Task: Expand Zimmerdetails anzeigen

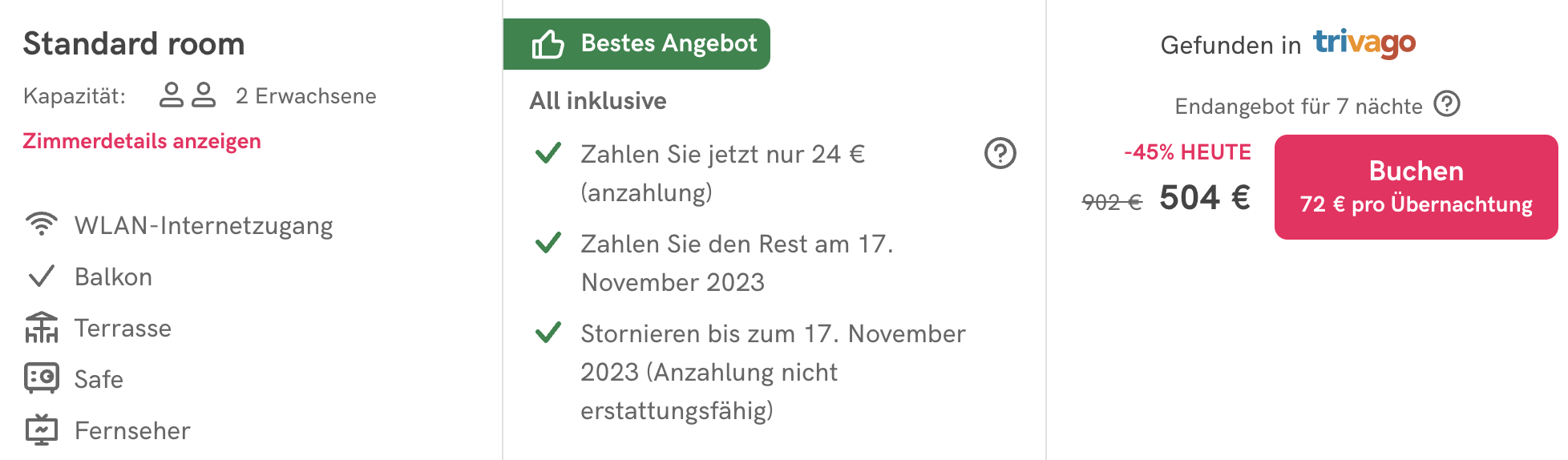Action: tap(142, 141)
